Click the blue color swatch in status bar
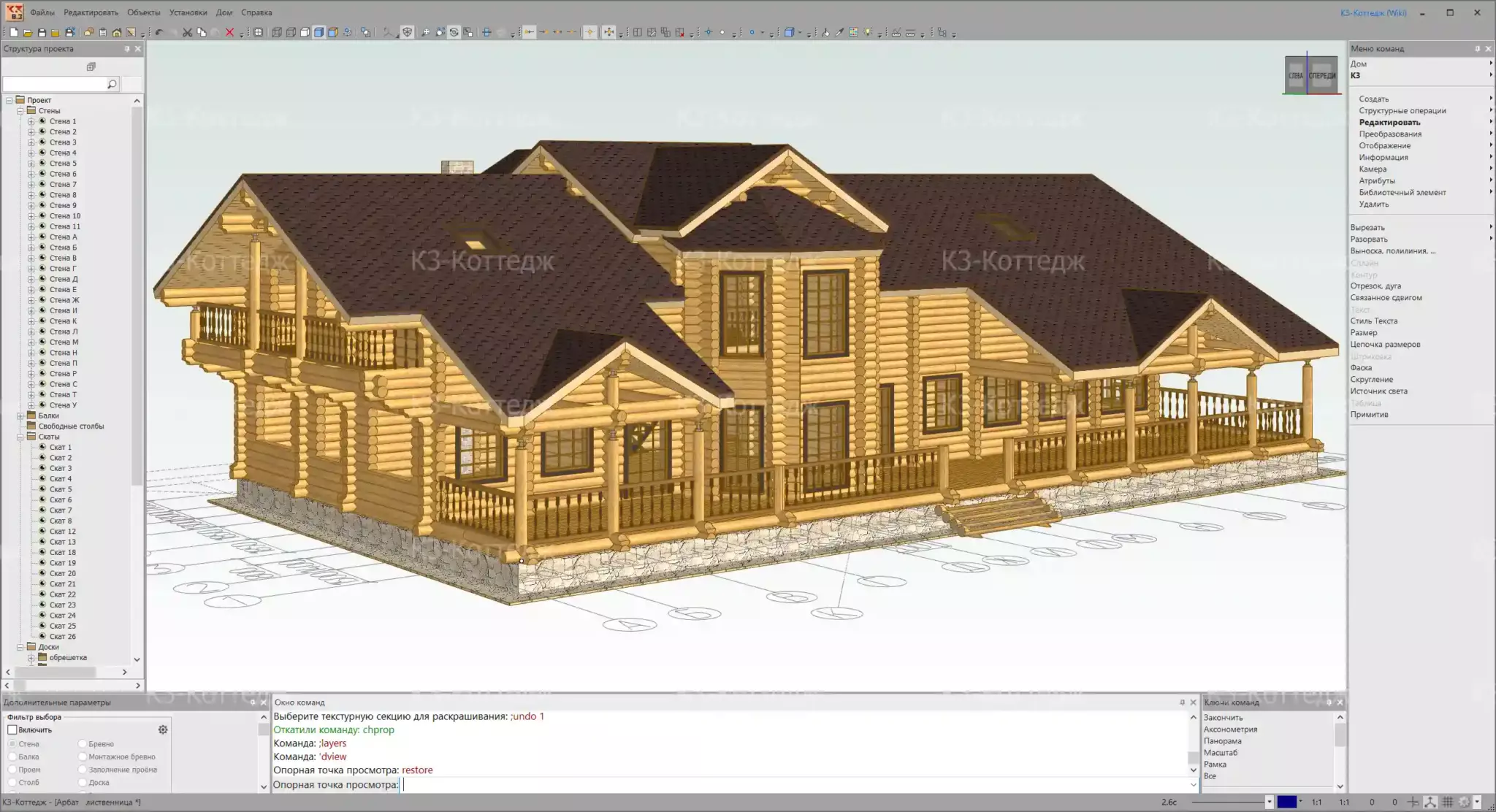Image resolution: width=1496 pixels, height=812 pixels. pos(1286,802)
